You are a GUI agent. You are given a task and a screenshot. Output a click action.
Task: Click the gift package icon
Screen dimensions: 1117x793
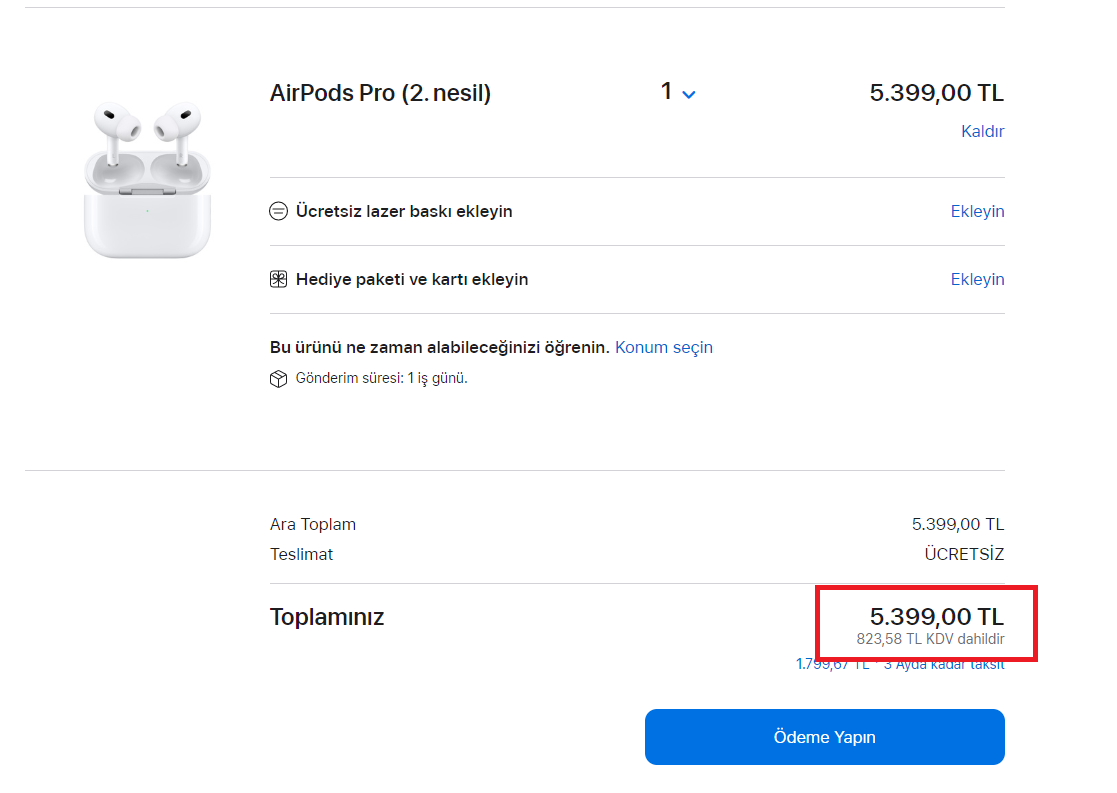[279, 280]
